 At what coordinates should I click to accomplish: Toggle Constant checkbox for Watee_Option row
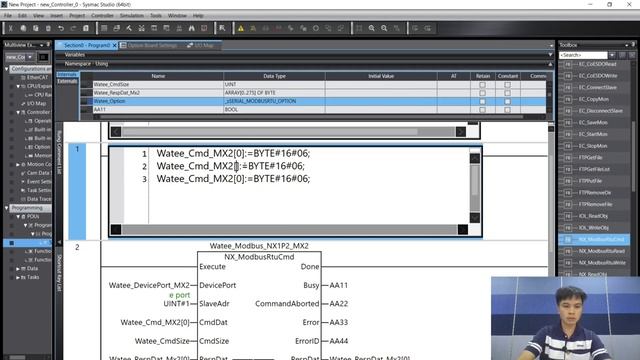pos(507,101)
